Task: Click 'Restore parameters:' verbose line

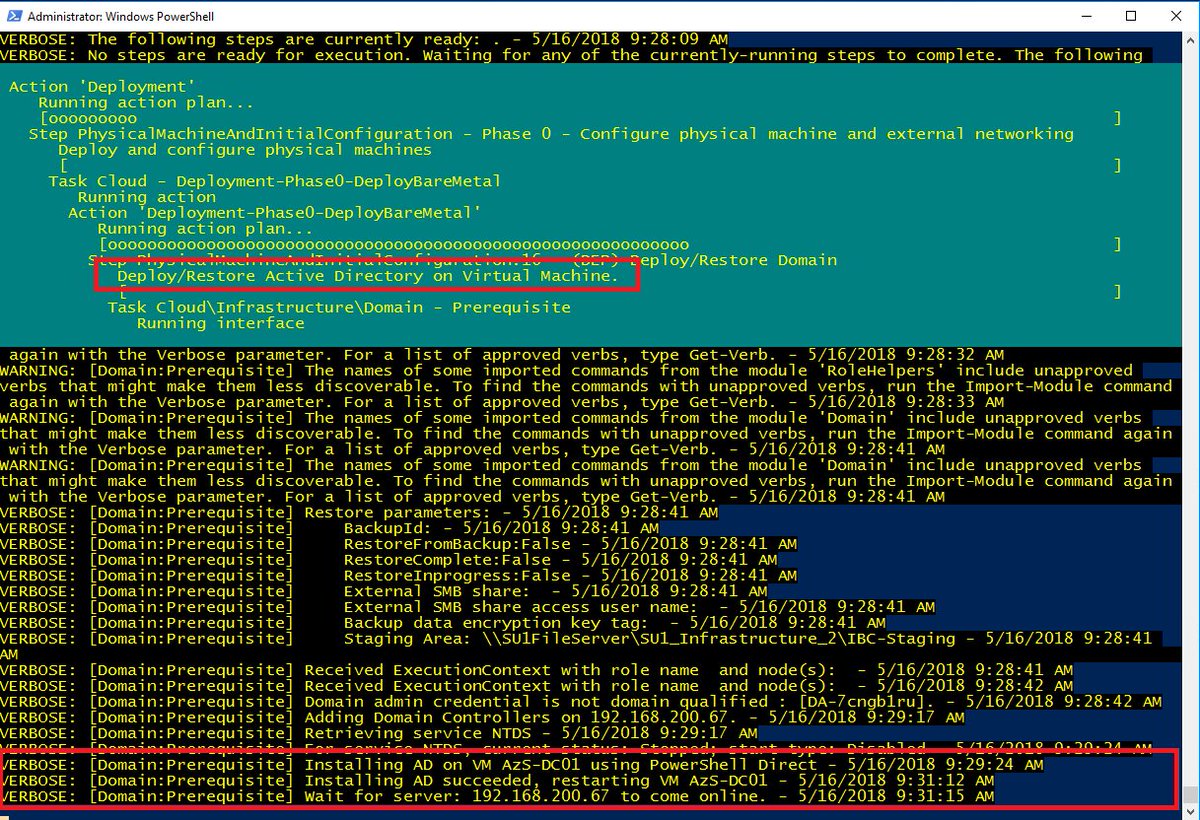Action: pos(359,512)
